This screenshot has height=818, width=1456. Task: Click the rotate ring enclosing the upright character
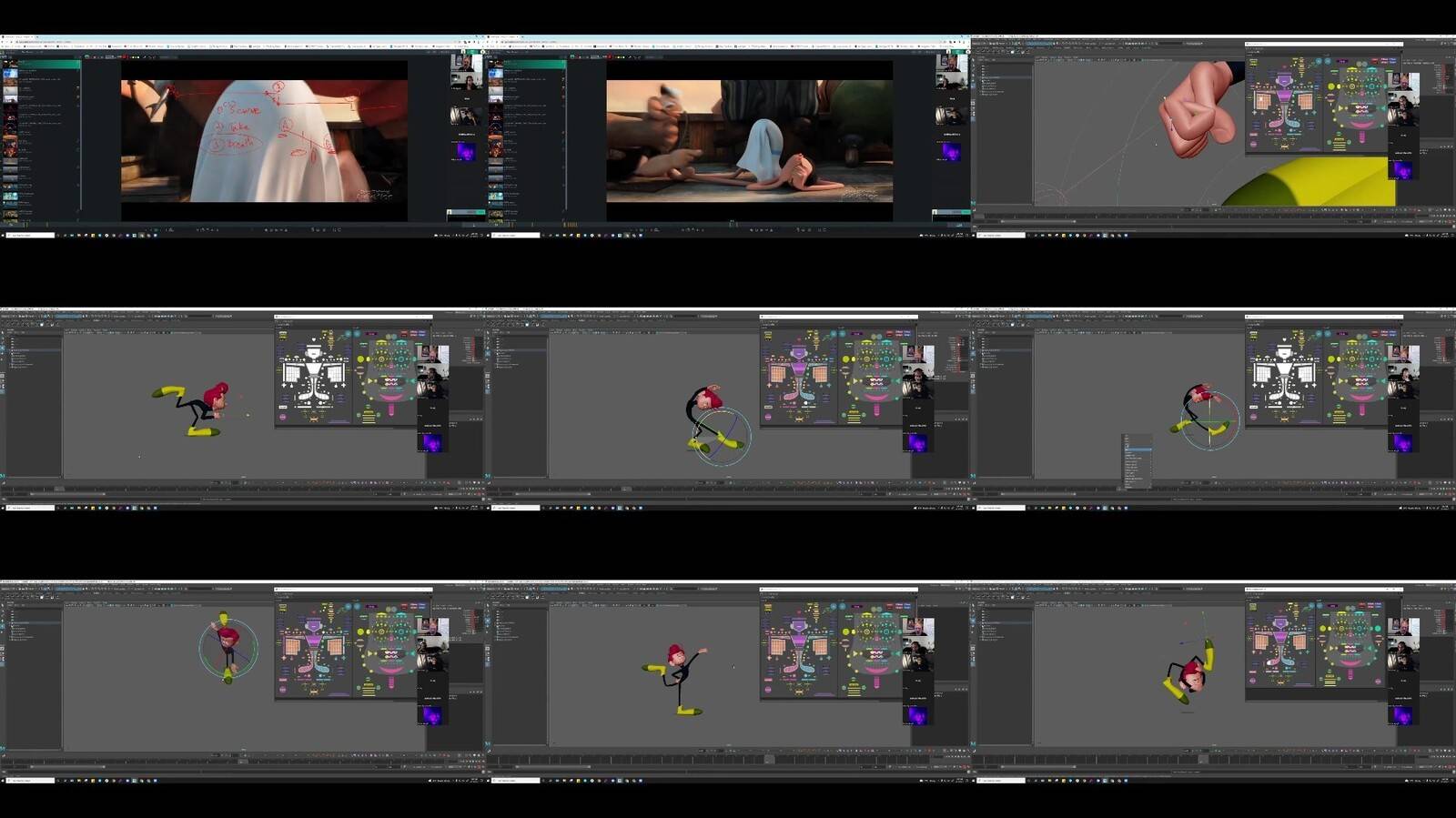click(228, 648)
